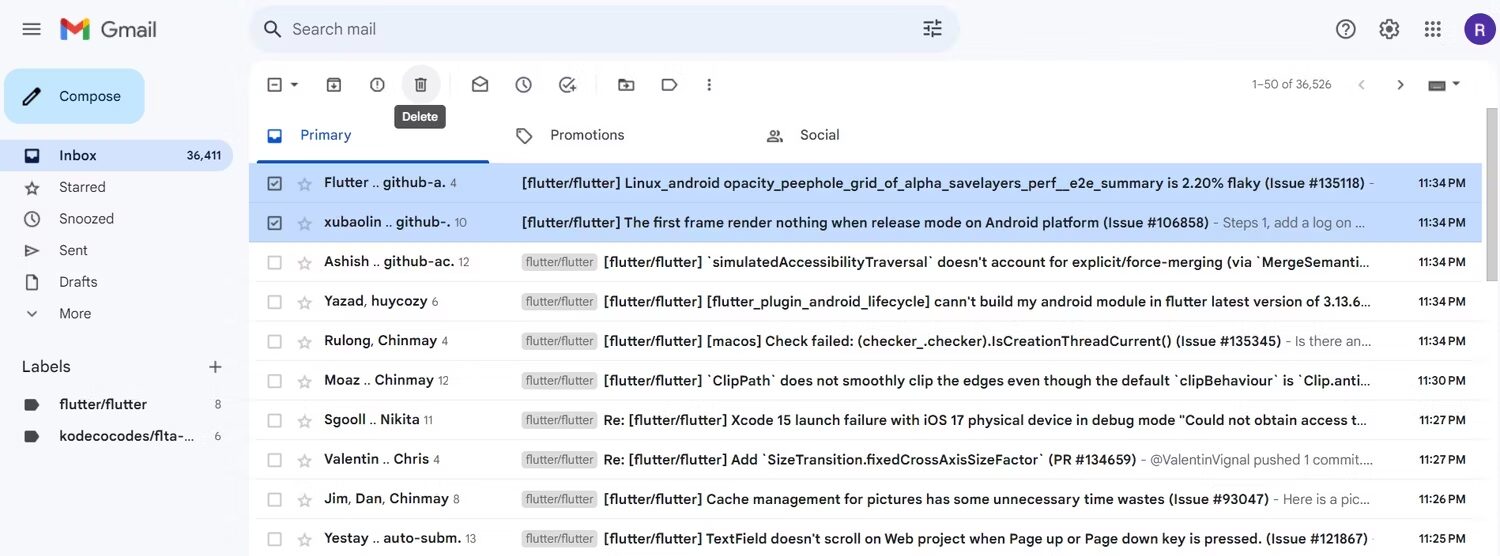1500x556 pixels.
Task: Click the Move to folder icon
Action: point(626,85)
